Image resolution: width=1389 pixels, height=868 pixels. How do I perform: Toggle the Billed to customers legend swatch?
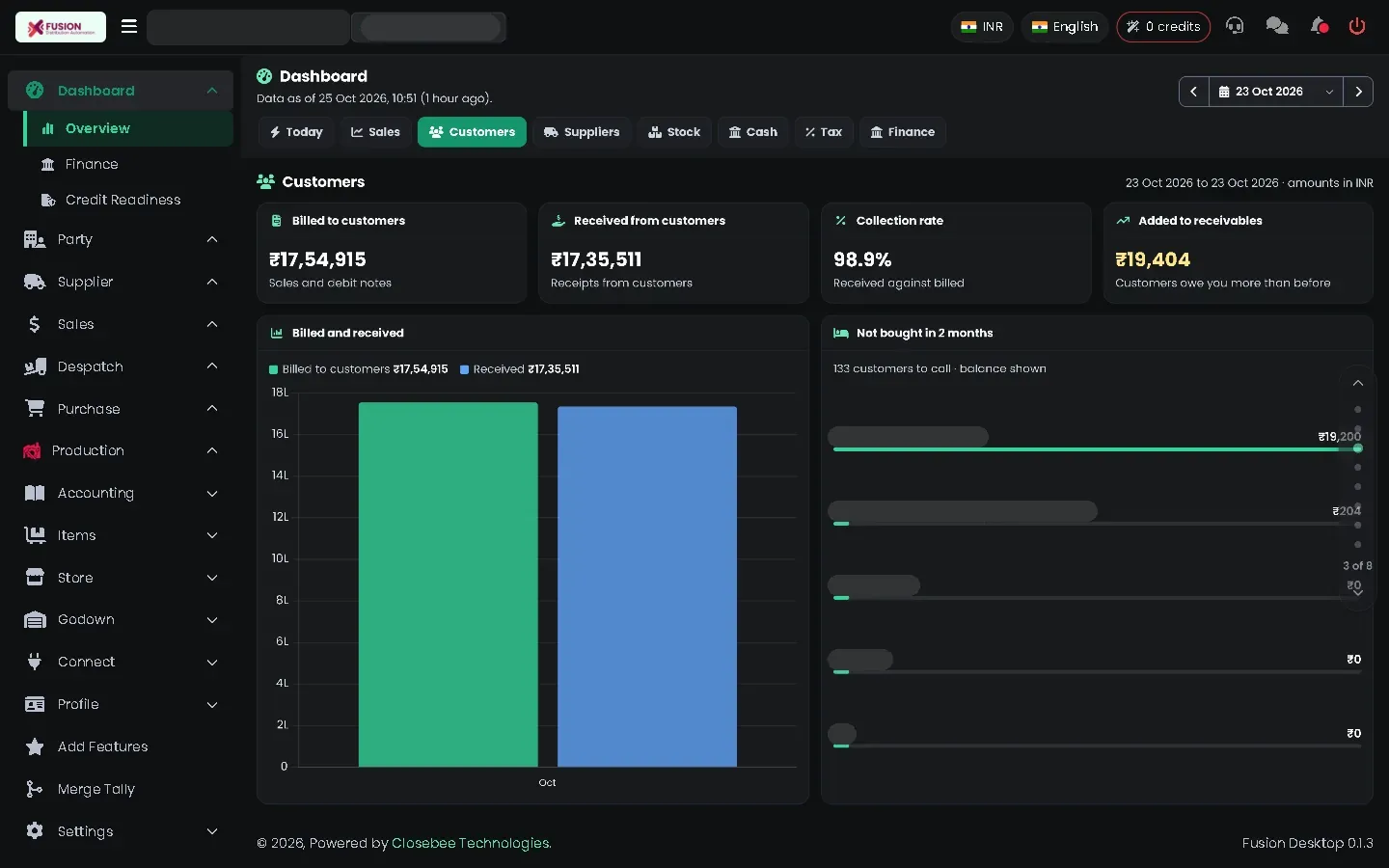click(274, 369)
